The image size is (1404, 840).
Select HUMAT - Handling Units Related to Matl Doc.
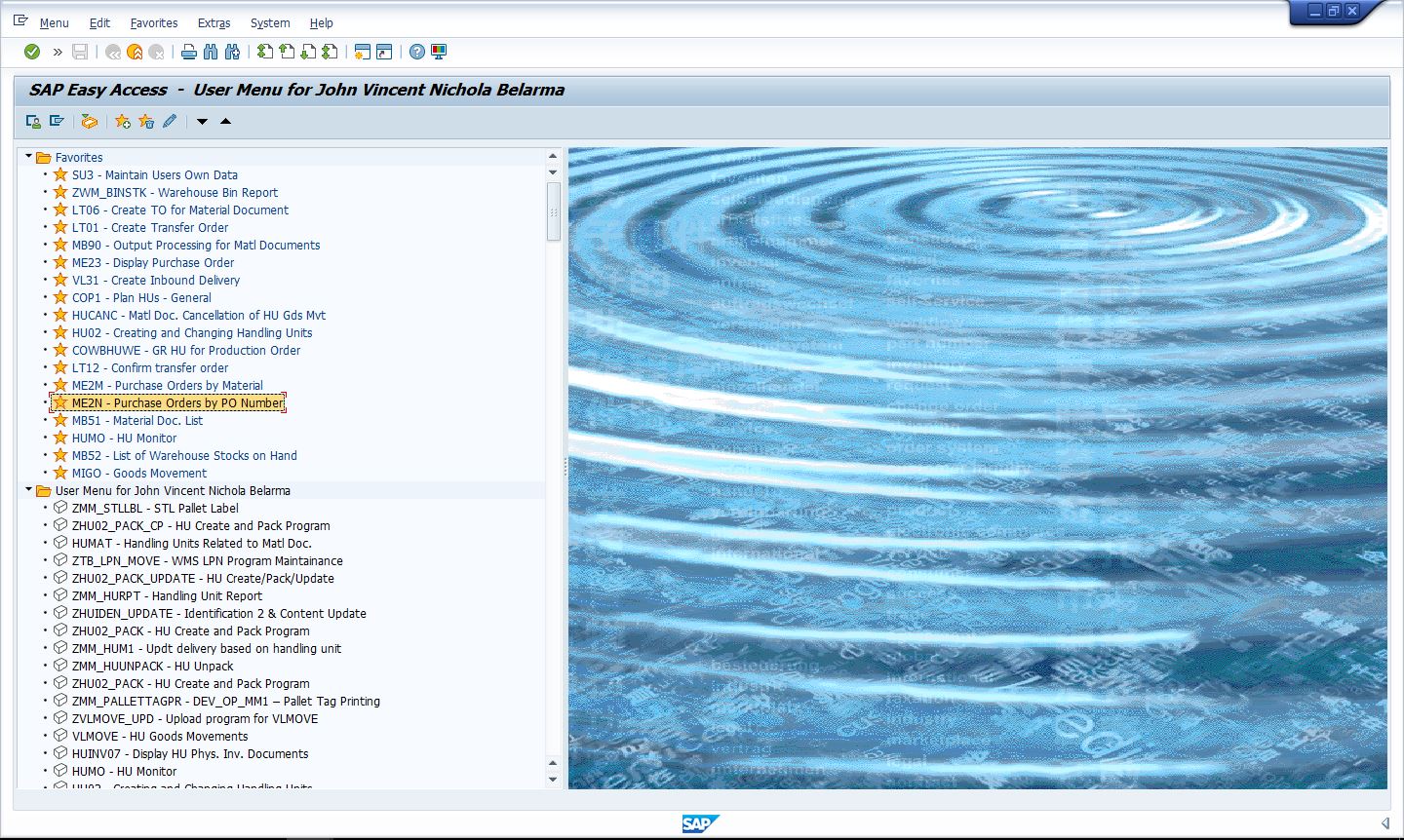point(192,544)
